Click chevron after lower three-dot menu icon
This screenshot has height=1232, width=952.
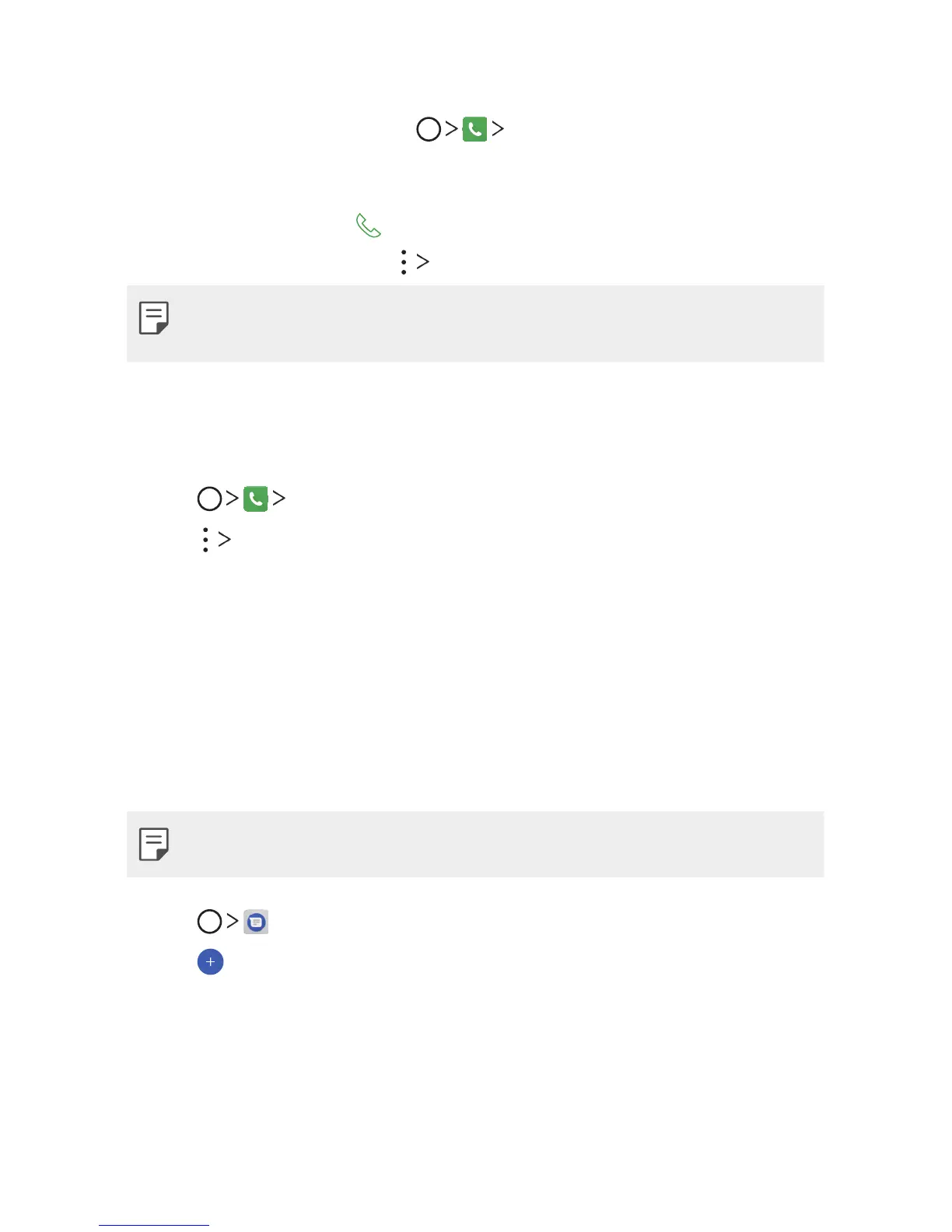[224, 540]
